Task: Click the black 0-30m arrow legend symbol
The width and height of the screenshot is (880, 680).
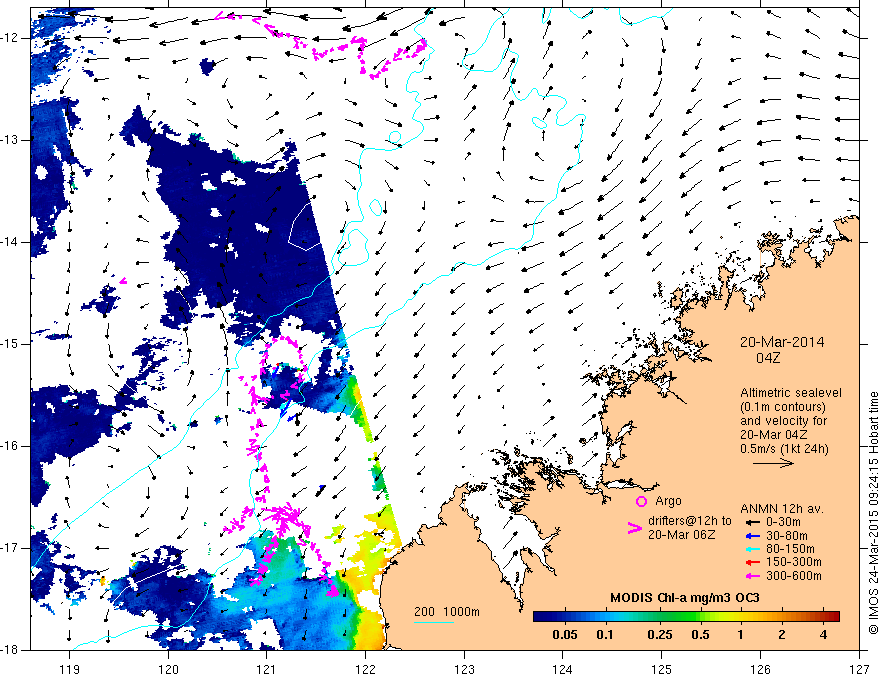Action: (751, 522)
